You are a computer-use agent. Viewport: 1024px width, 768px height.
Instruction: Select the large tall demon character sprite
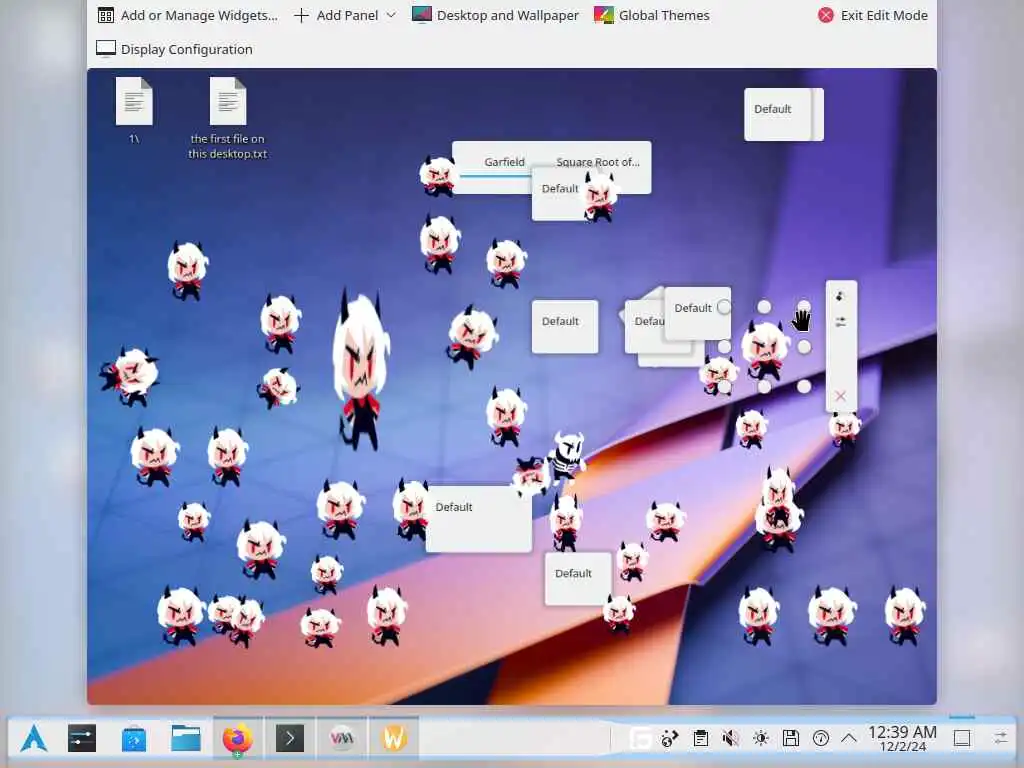[x=360, y=369]
